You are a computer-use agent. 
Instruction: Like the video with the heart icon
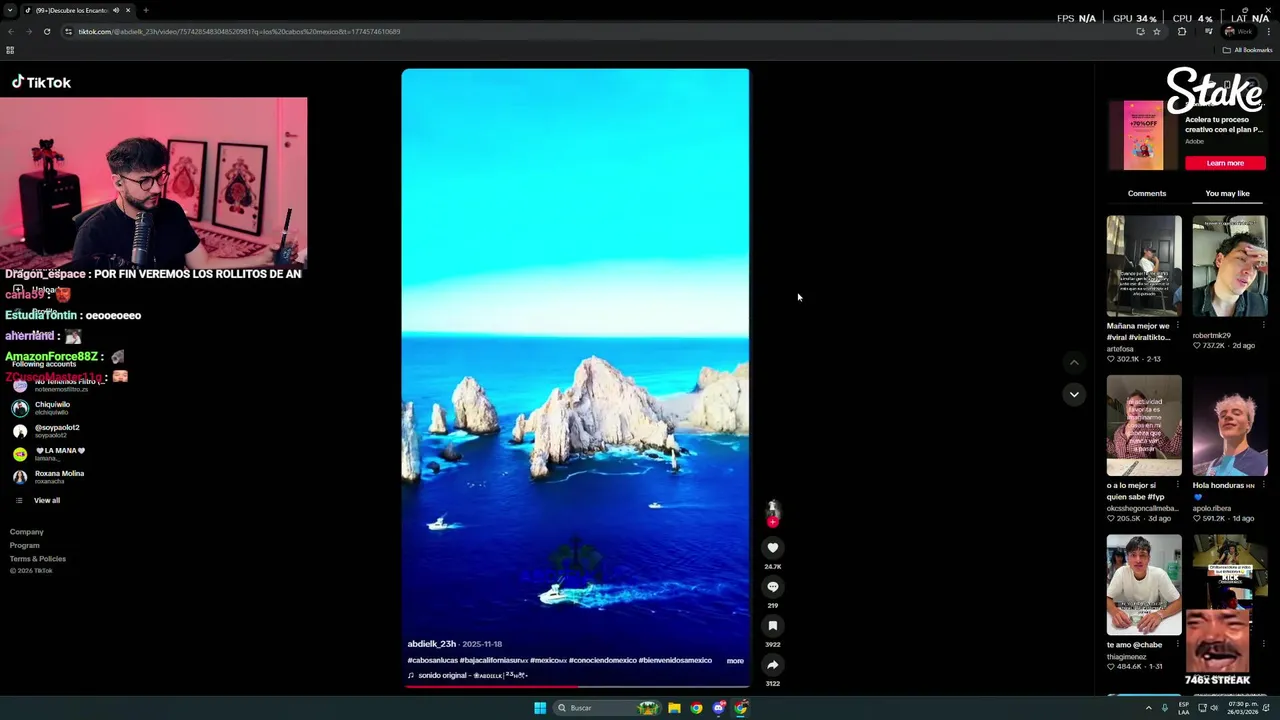tap(772, 547)
